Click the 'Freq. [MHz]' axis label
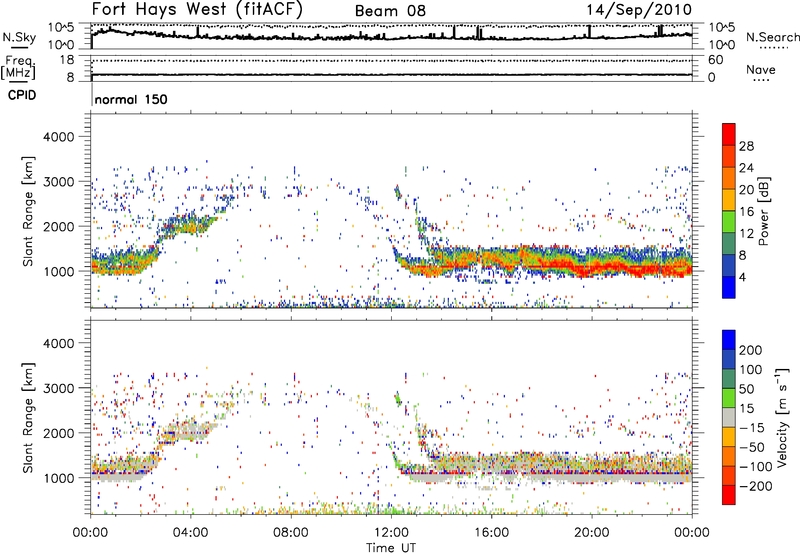The image size is (800, 554). 19,68
